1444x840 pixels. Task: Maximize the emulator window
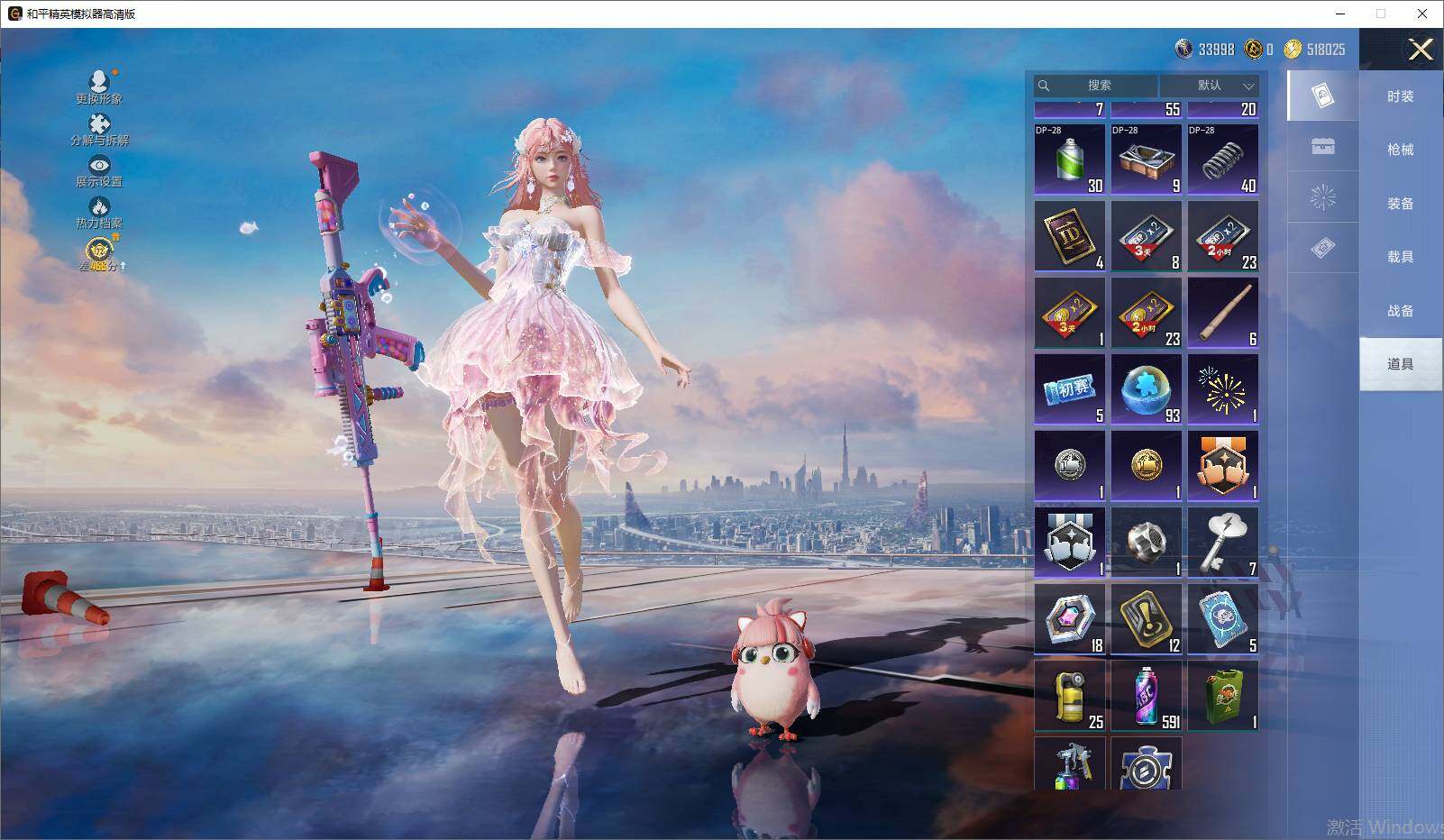pos(1381,14)
